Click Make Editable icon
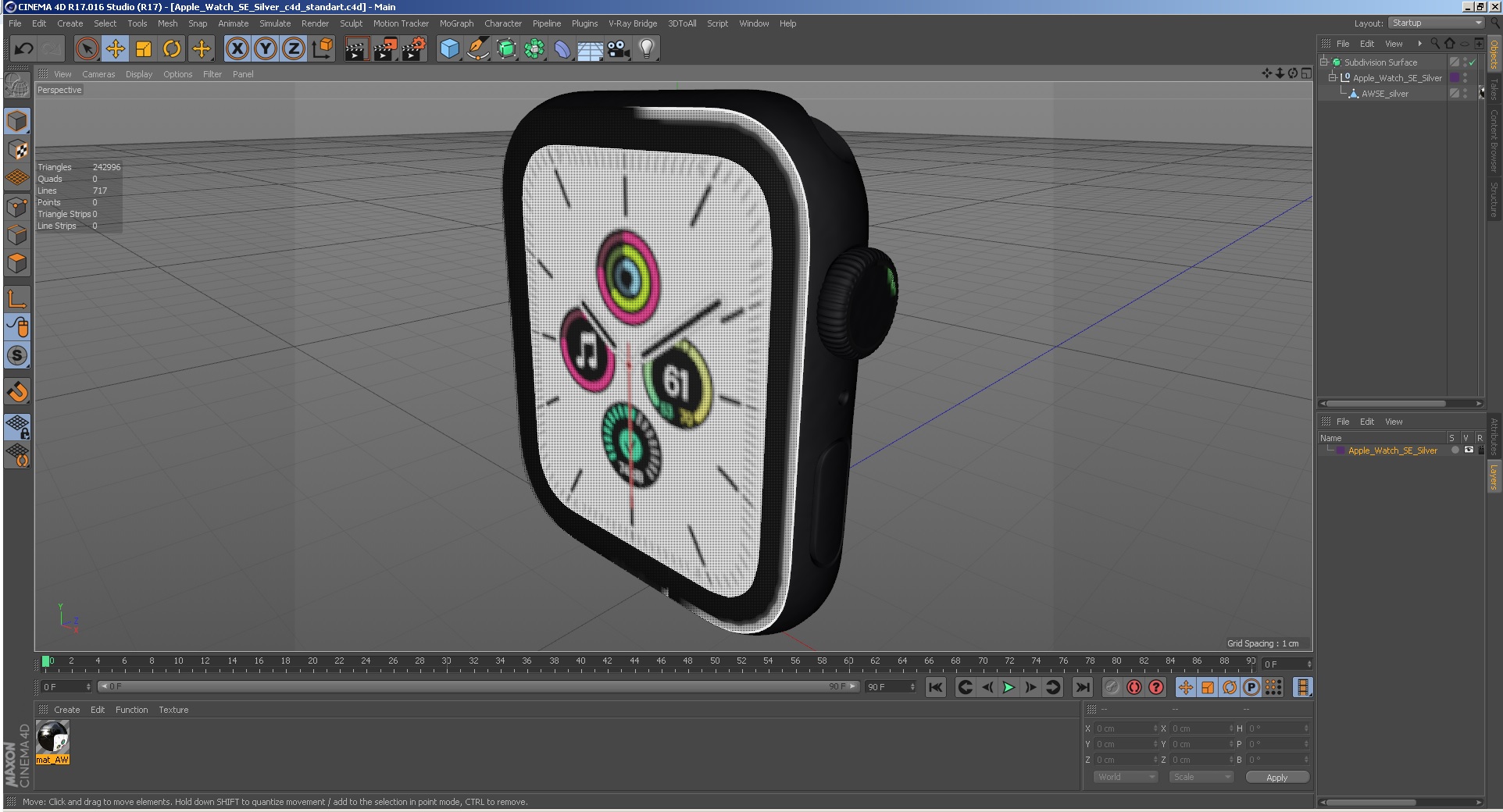The width and height of the screenshot is (1503, 812). click(17, 84)
